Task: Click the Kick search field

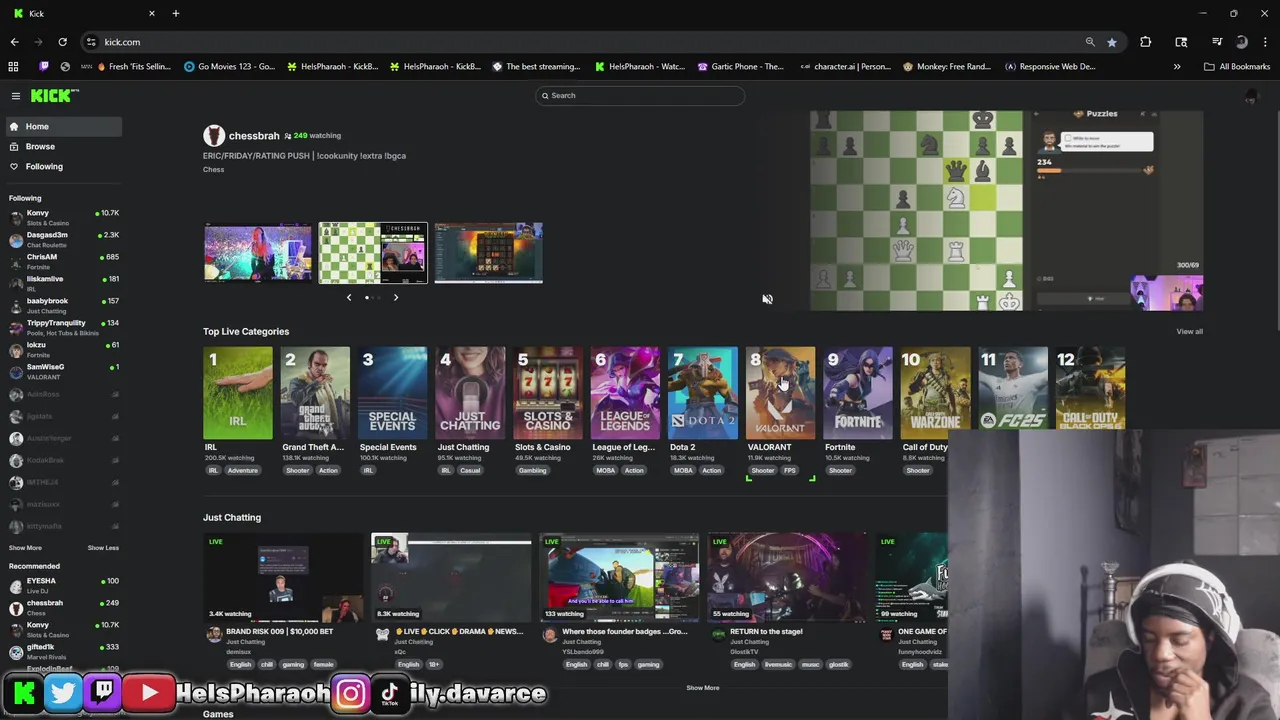Action: [x=640, y=95]
